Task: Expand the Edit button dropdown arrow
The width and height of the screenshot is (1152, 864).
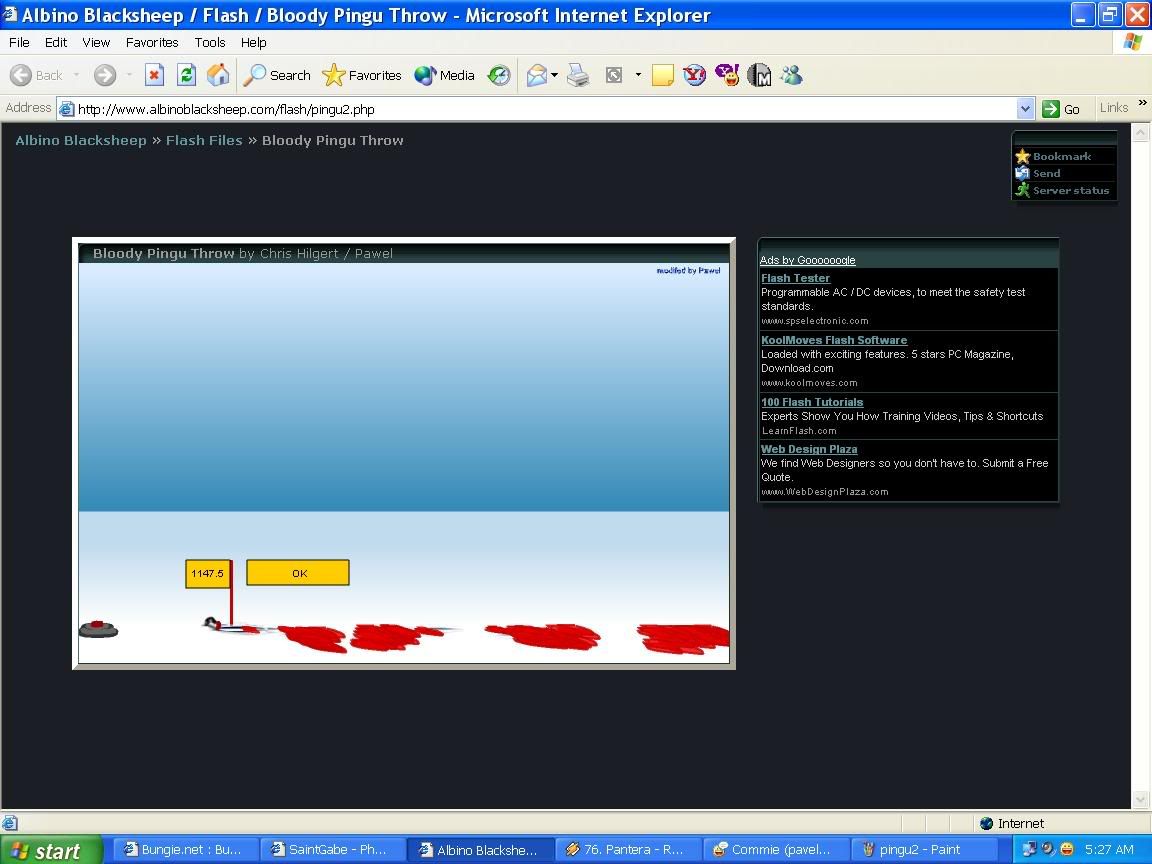Action: coord(638,75)
